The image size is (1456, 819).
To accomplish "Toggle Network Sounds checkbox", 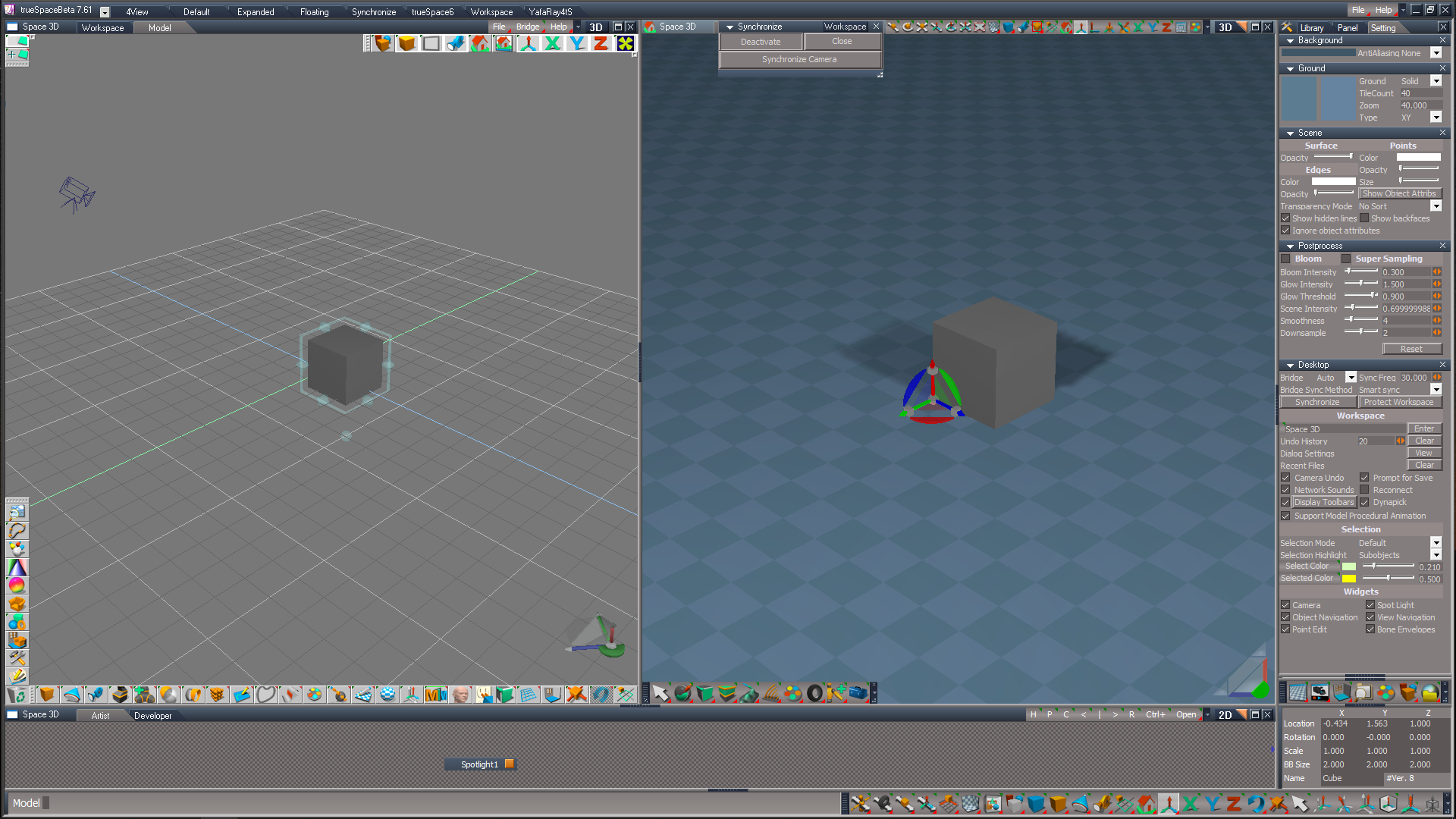I will tap(1285, 490).
